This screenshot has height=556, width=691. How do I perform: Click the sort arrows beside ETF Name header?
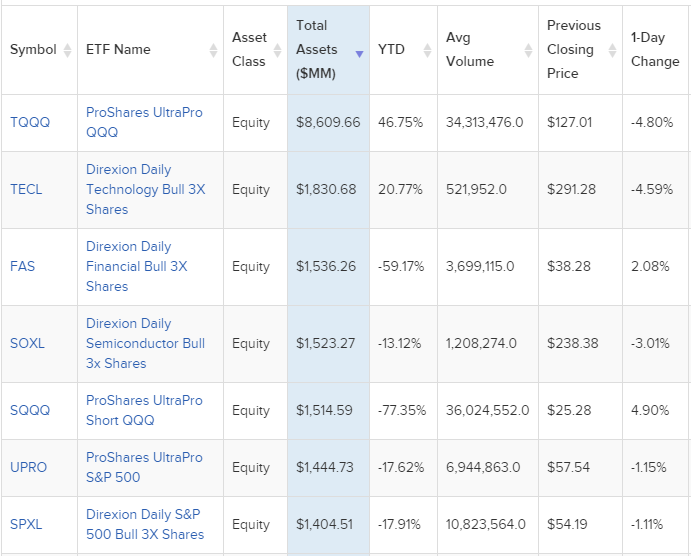(x=213, y=50)
